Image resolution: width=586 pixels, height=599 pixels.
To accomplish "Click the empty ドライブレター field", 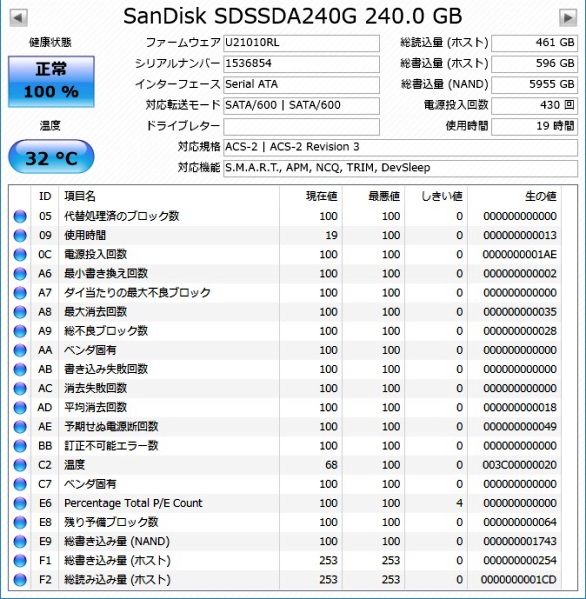I will click(301, 126).
